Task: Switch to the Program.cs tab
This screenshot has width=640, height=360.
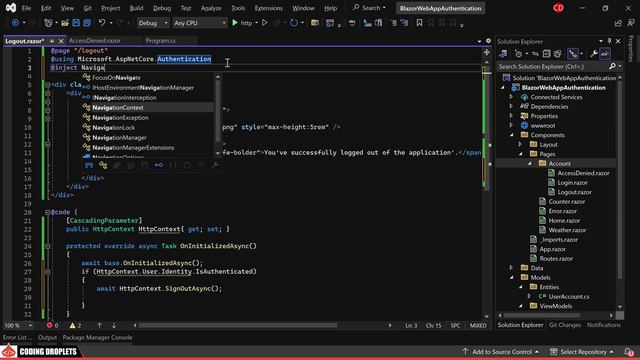Action: pos(160,41)
